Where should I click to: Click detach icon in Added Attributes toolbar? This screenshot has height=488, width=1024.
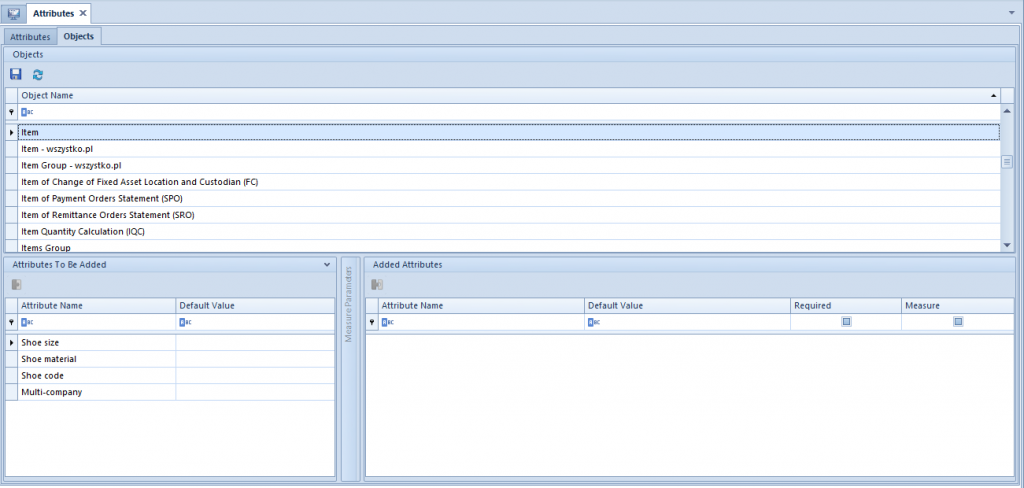click(x=377, y=284)
